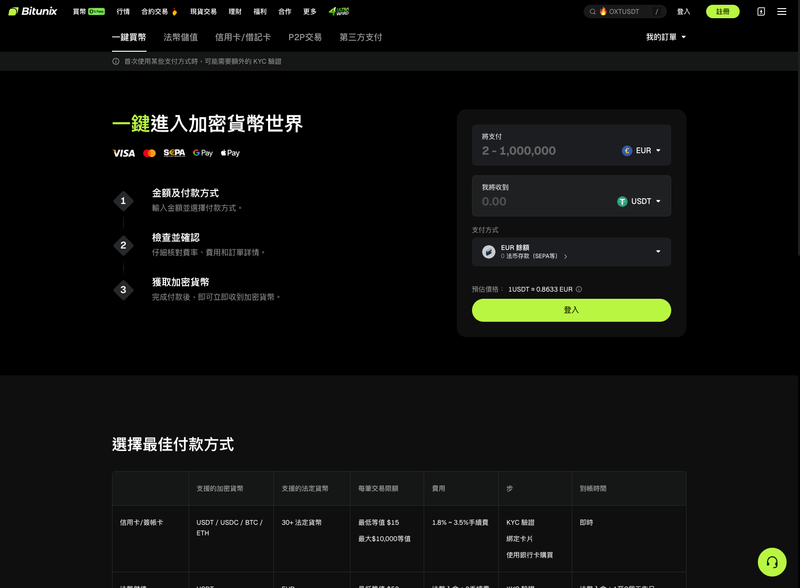Click the 金額及付款方式 step heading

click(185, 193)
